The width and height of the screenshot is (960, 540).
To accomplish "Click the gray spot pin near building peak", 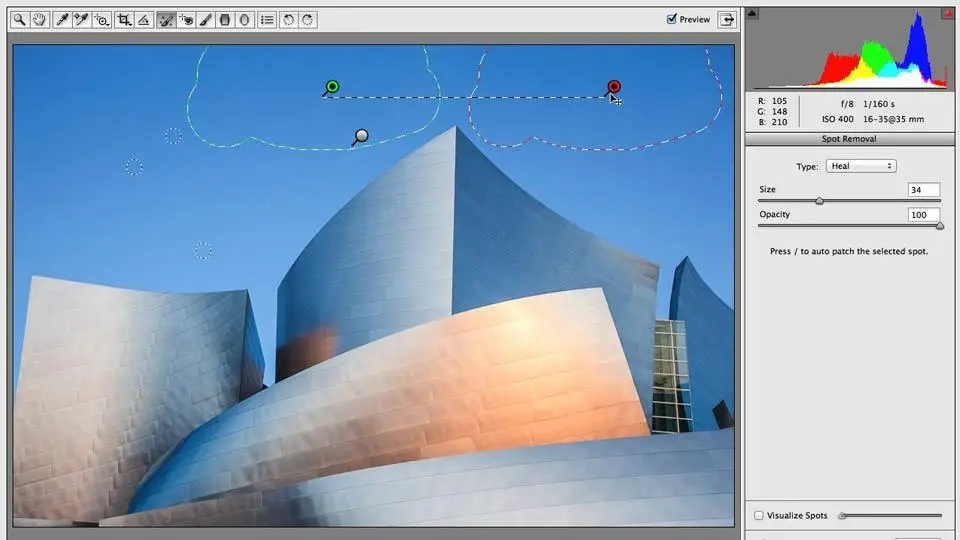I will pos(361,136).
